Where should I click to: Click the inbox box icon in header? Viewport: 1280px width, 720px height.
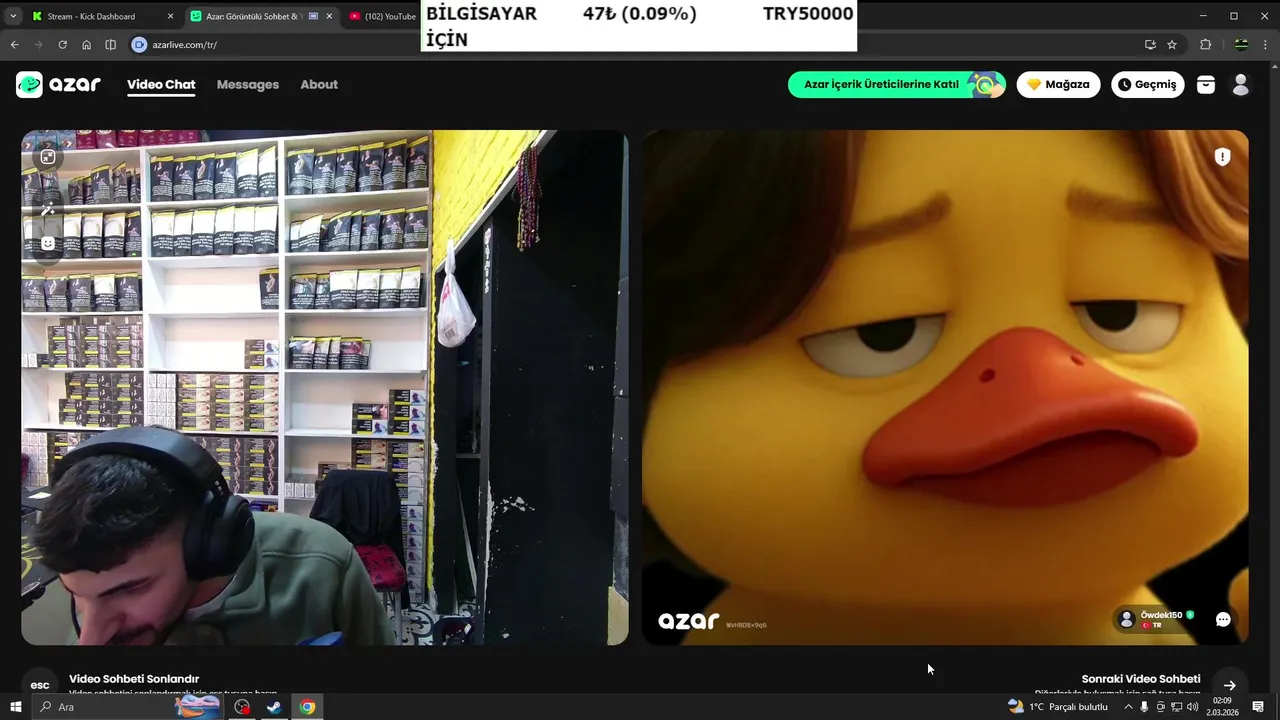pyautogui.click(x=1206, y=85)
